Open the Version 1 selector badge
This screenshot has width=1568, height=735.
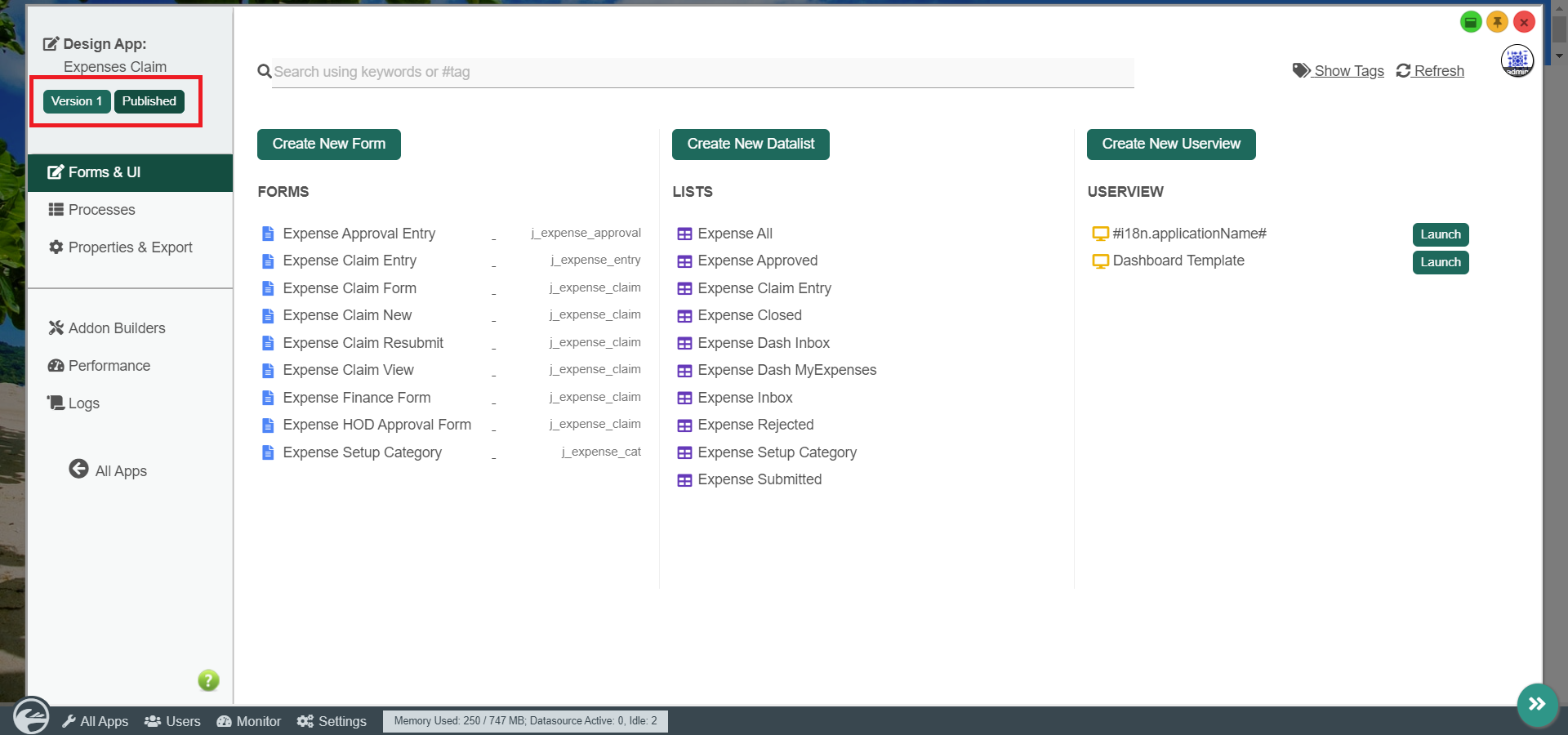(x=76, y=101)
